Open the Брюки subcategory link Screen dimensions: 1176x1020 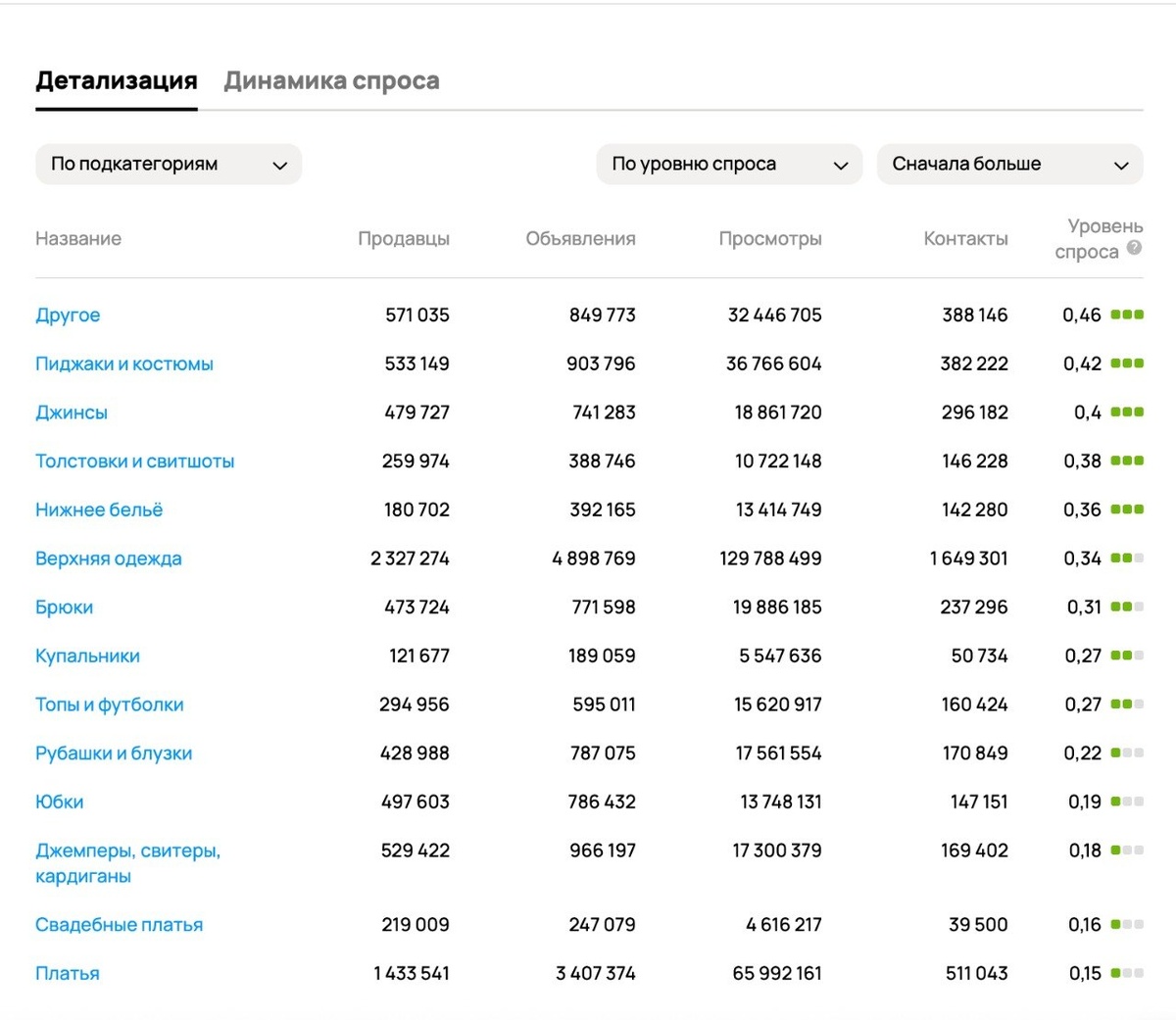point(65,607)
